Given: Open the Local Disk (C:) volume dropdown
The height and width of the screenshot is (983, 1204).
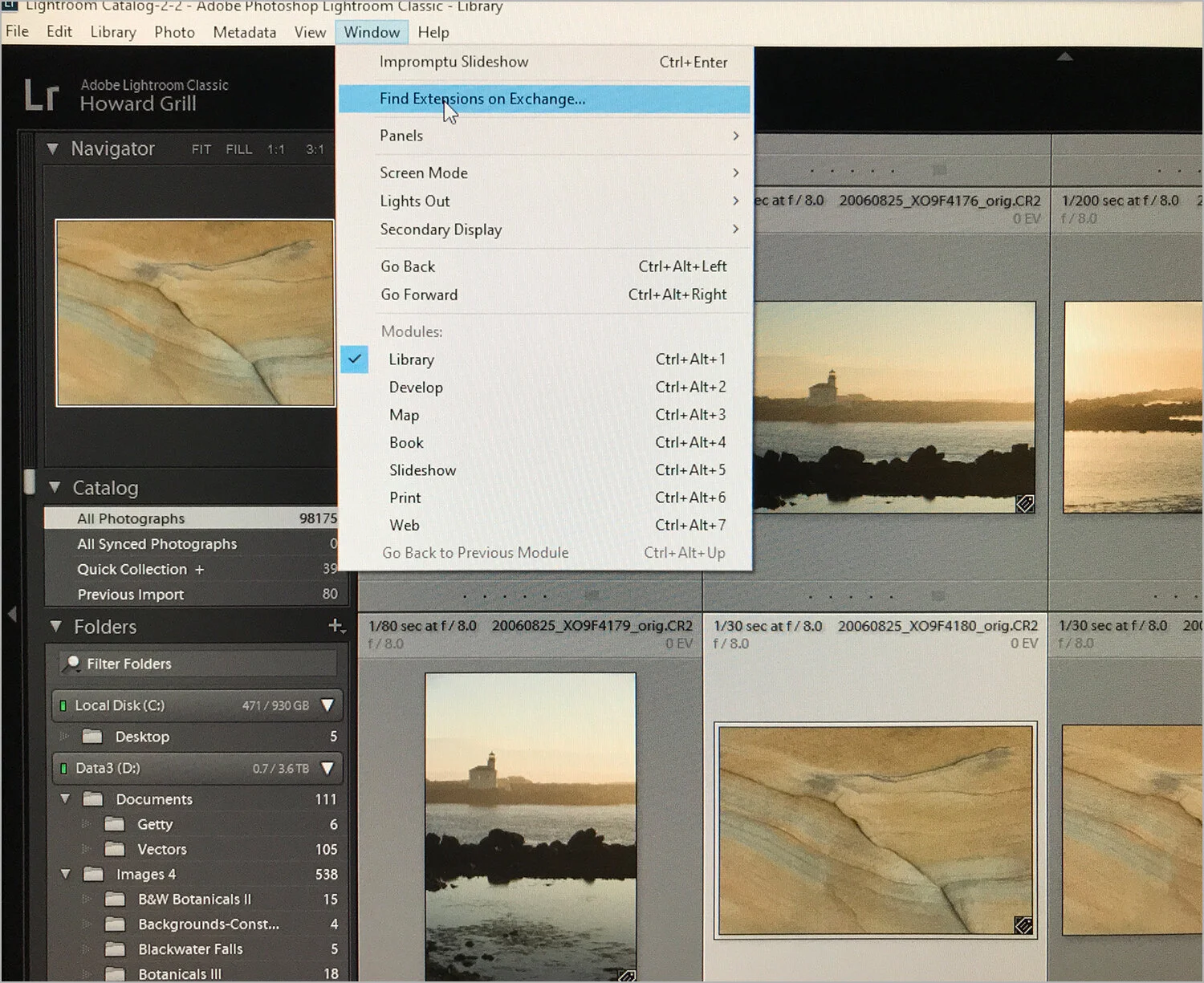Looking at the screenshot, I should 327,705.
